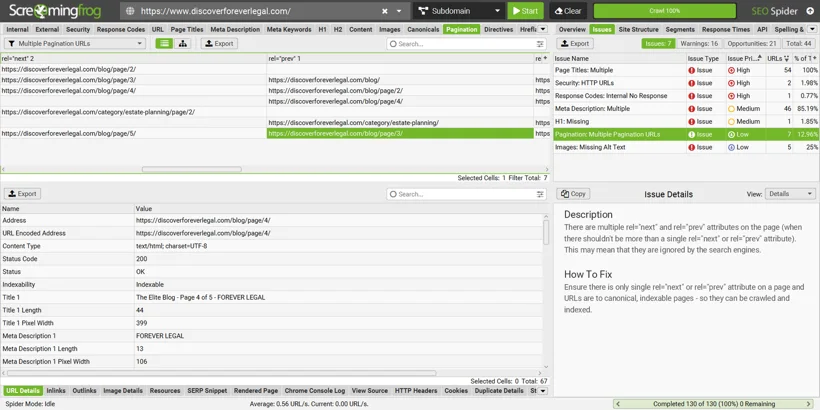Open the Response Times tab
Image resolution: width=820 pixels, height=410 pixels.
pos(725,29)
